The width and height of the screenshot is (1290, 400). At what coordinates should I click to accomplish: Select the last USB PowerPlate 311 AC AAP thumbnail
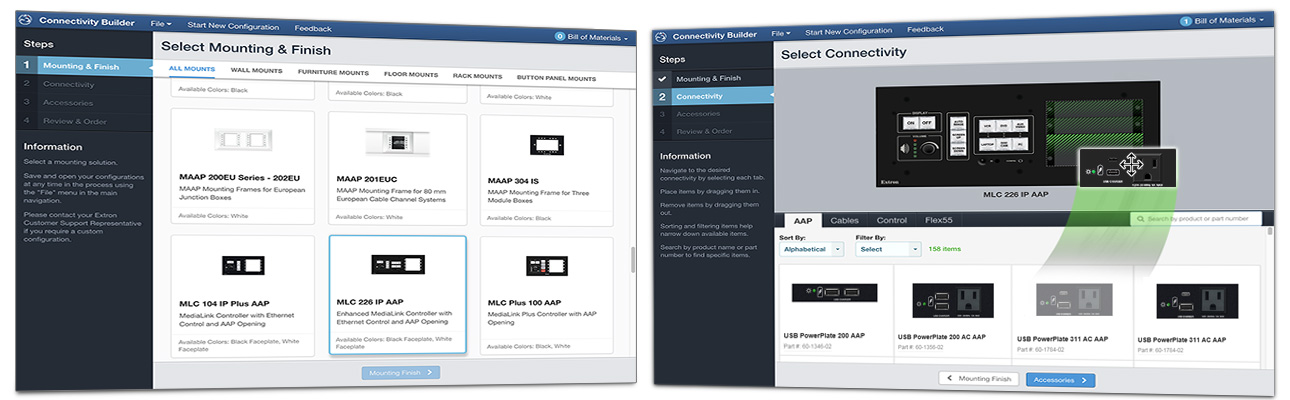pyautogui.click(x=1196, y=301)
